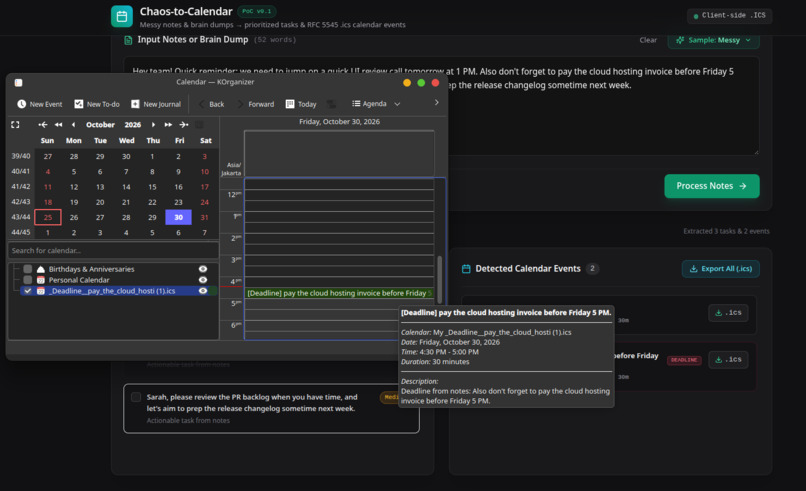The width and height of the screenshot is (806, 491).
Task: Click the Asia/Jakarta timezone label
Action: point(231,169)
